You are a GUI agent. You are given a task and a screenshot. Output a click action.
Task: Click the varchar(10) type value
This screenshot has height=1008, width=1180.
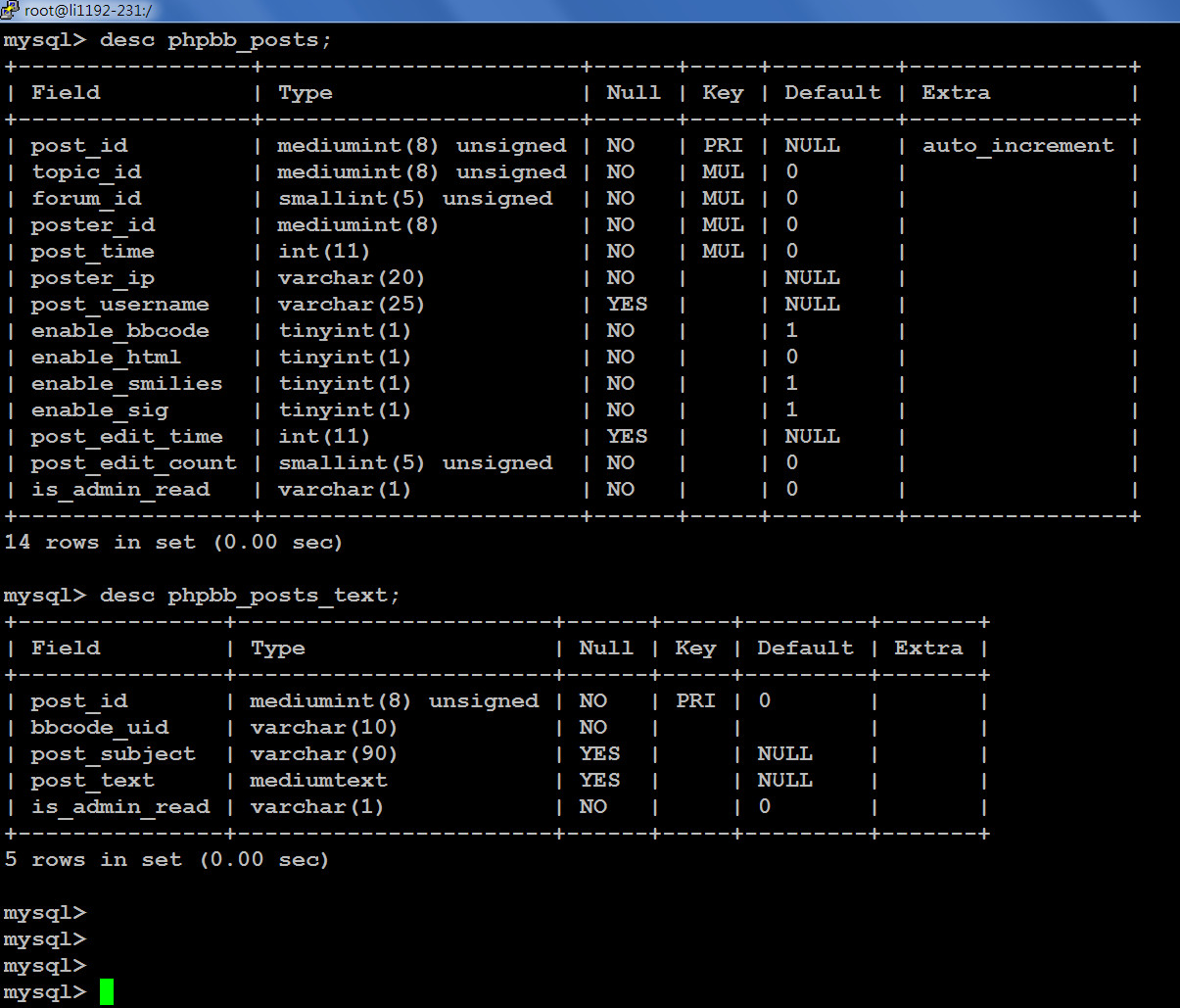(x=324, y=728)
